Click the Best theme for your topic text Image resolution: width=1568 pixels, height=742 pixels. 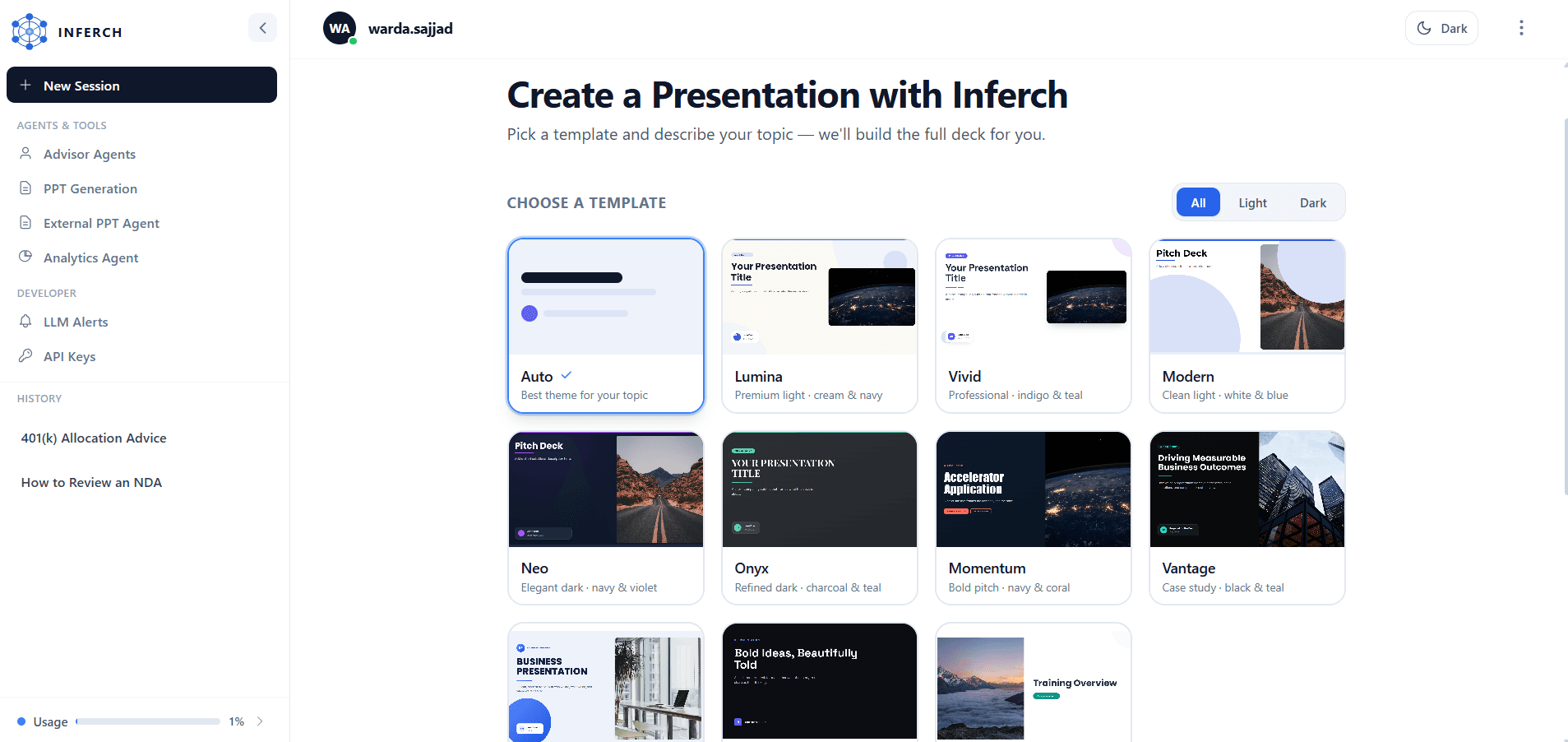click(585, 396)
